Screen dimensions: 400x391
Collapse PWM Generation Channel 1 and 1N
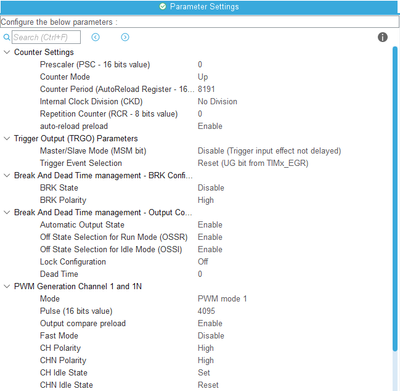[7, 287]
